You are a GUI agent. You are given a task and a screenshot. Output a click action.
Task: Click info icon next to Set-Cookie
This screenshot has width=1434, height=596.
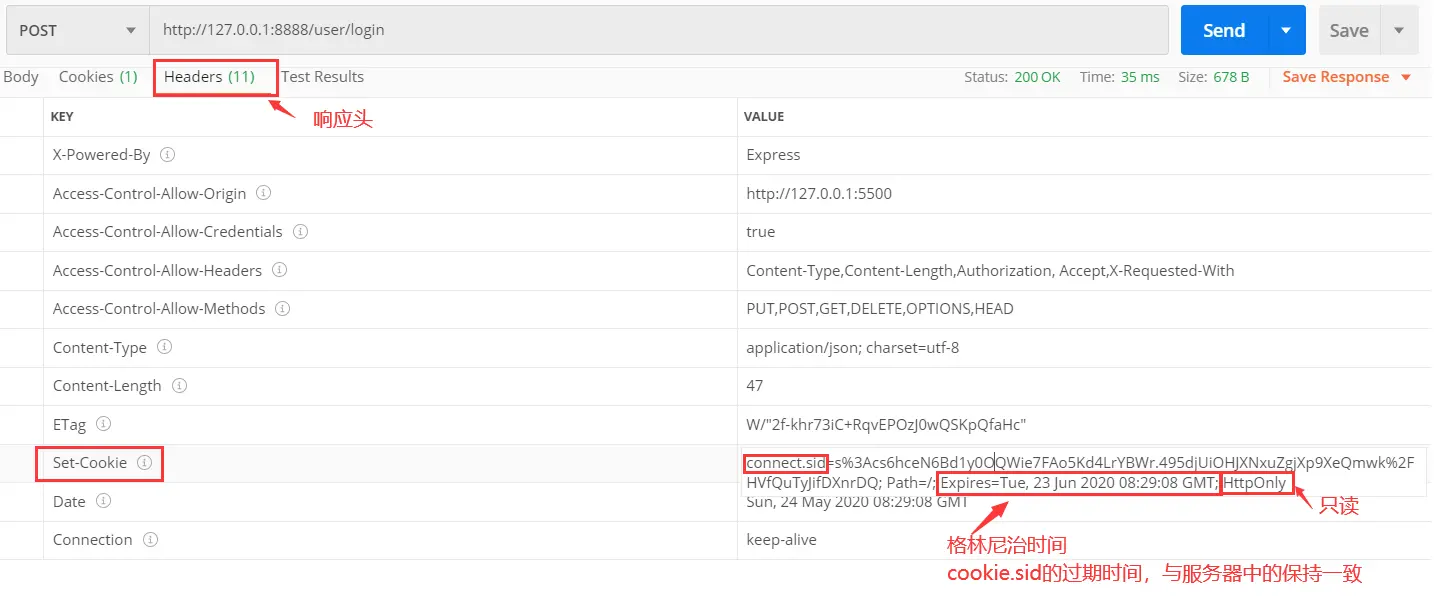145,463
